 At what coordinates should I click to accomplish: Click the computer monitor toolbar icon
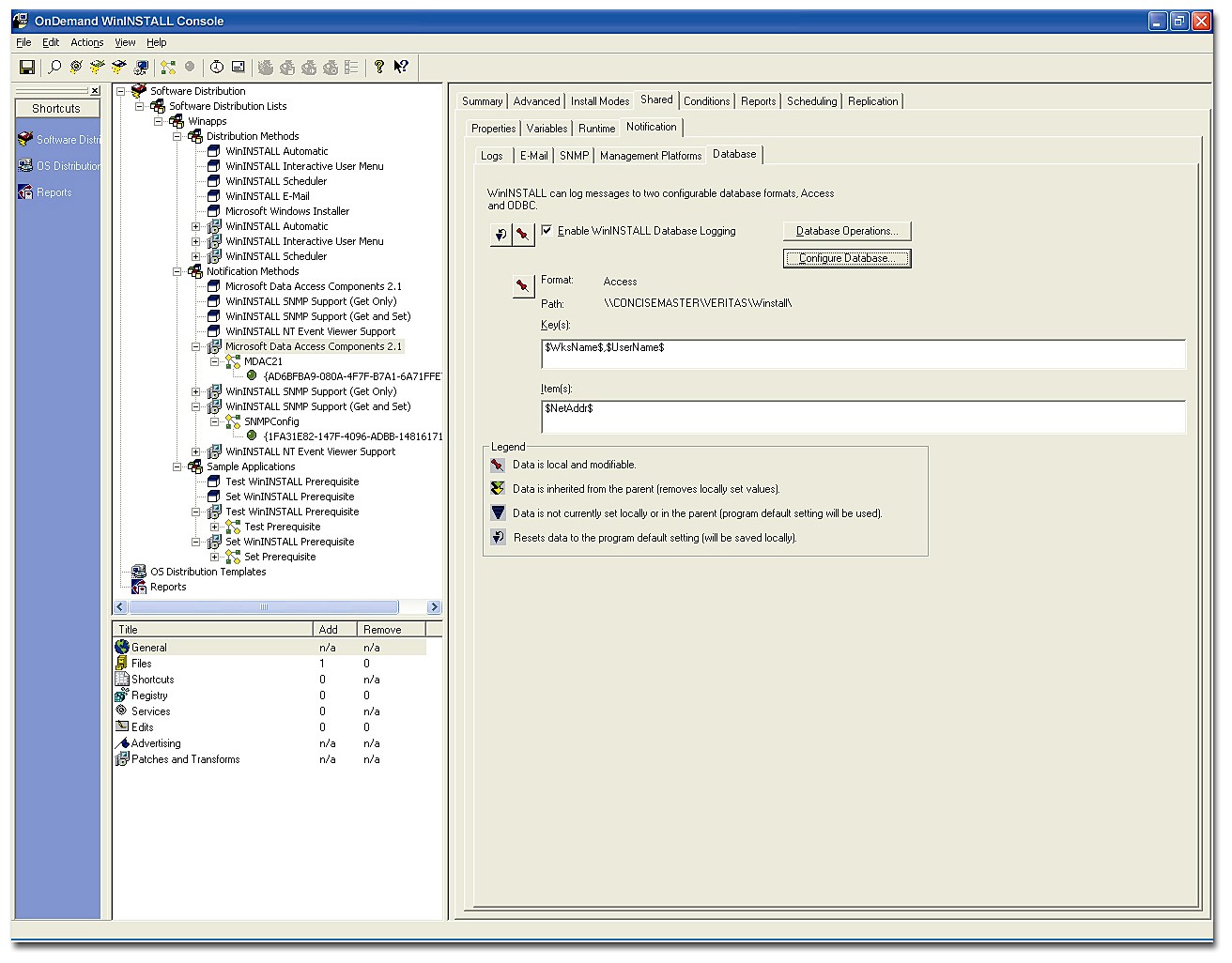click(141, 67)
